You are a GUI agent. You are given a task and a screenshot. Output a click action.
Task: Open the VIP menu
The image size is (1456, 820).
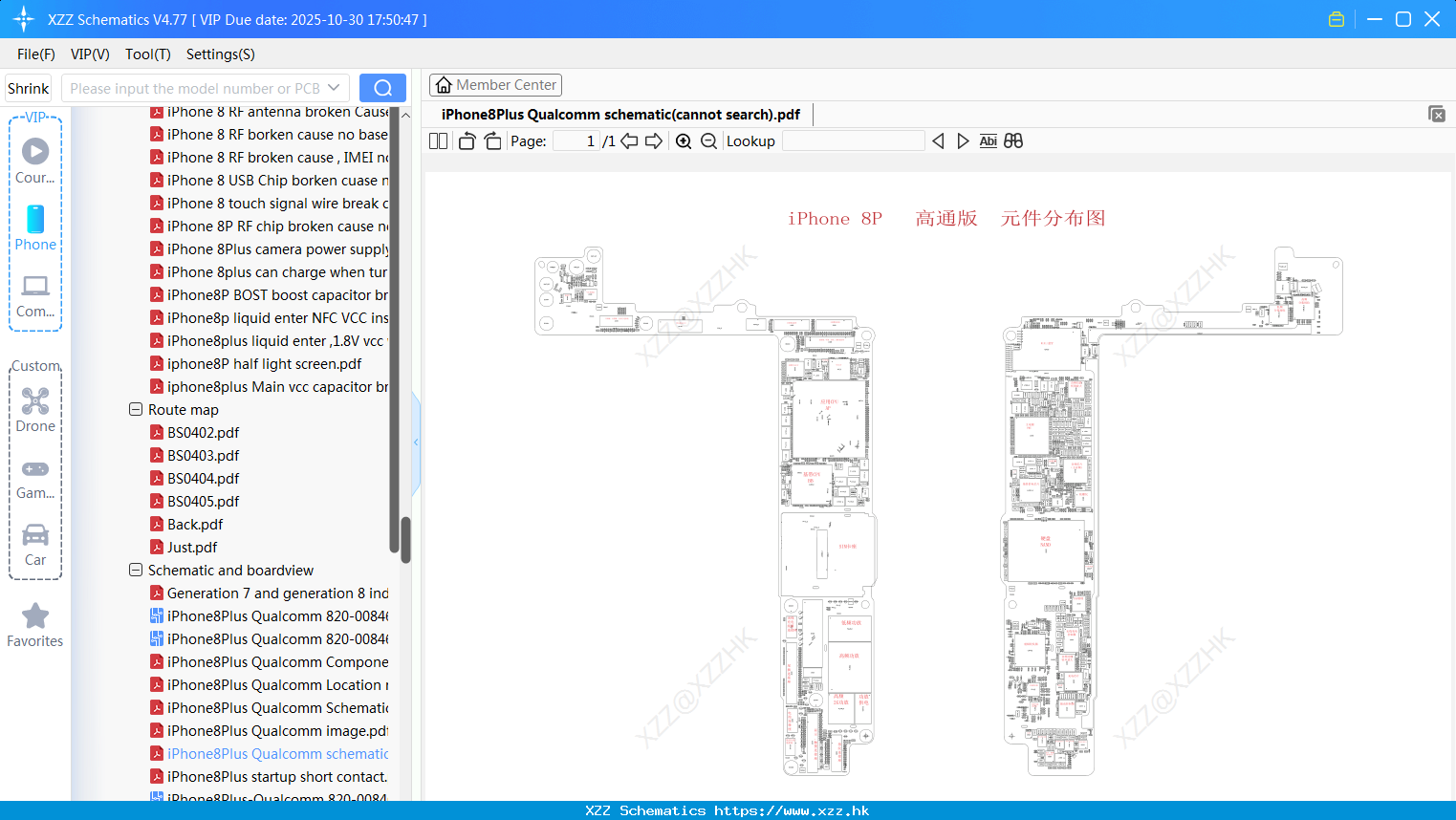click(x=90, y=54)
